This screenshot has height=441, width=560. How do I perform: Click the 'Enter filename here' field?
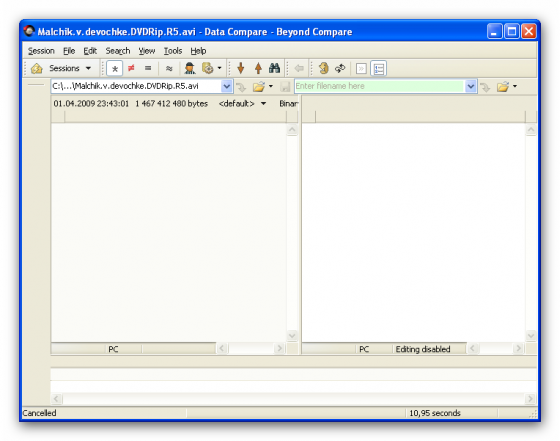point(379,86)
